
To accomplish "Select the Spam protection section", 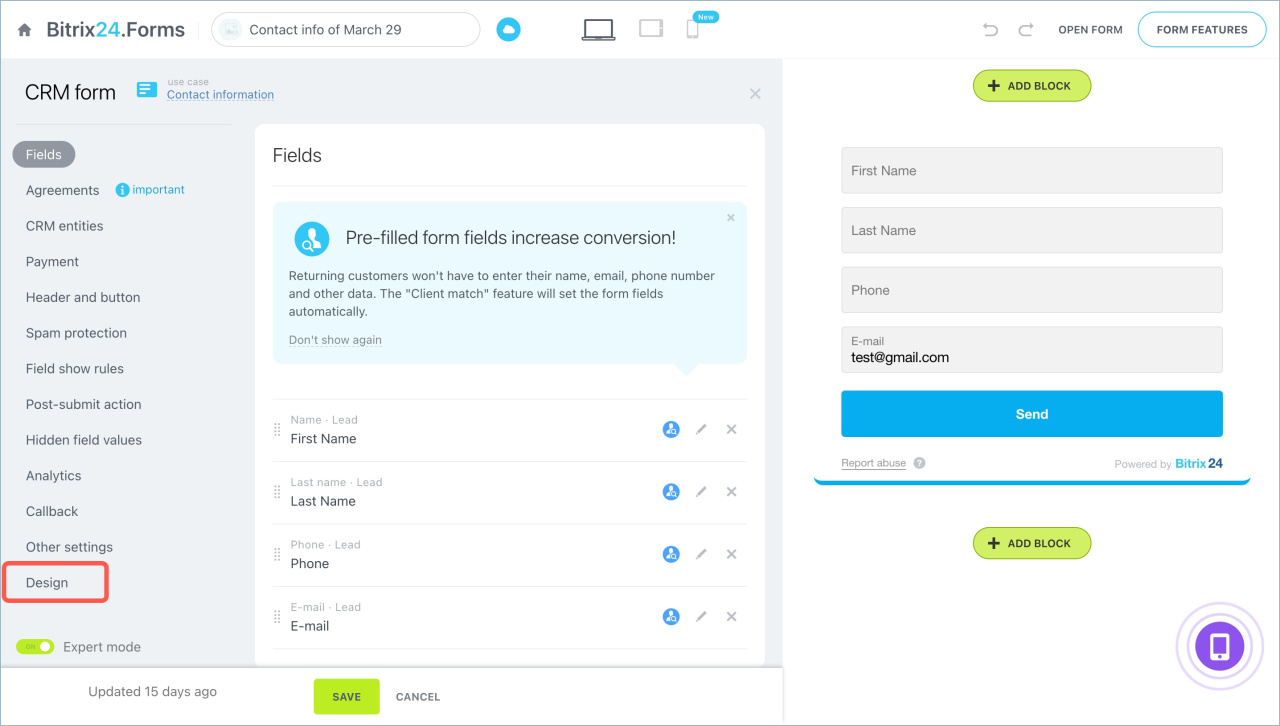I will (x=76, y=333).
